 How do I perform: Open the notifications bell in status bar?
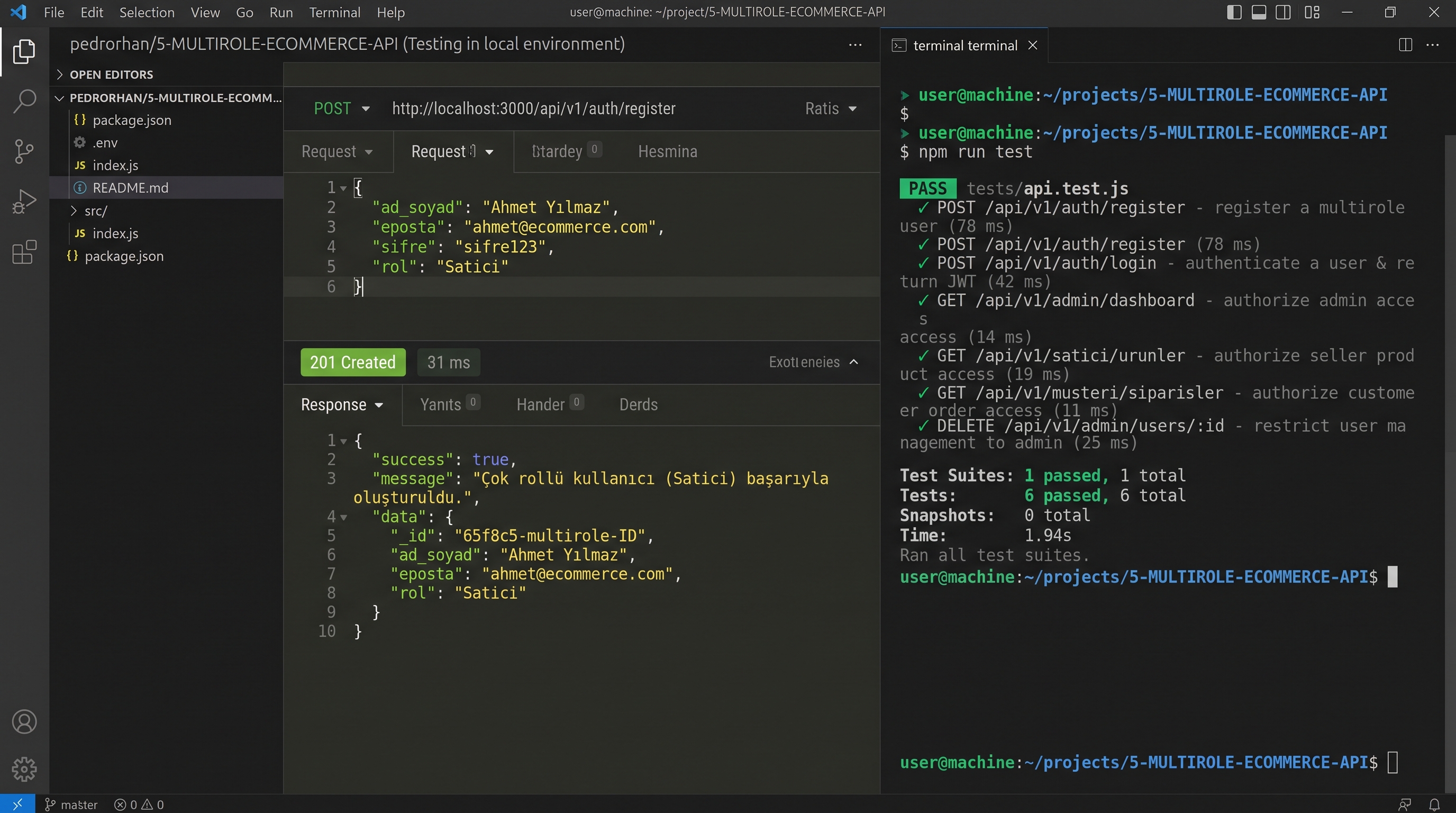(x=1434, y=804)
